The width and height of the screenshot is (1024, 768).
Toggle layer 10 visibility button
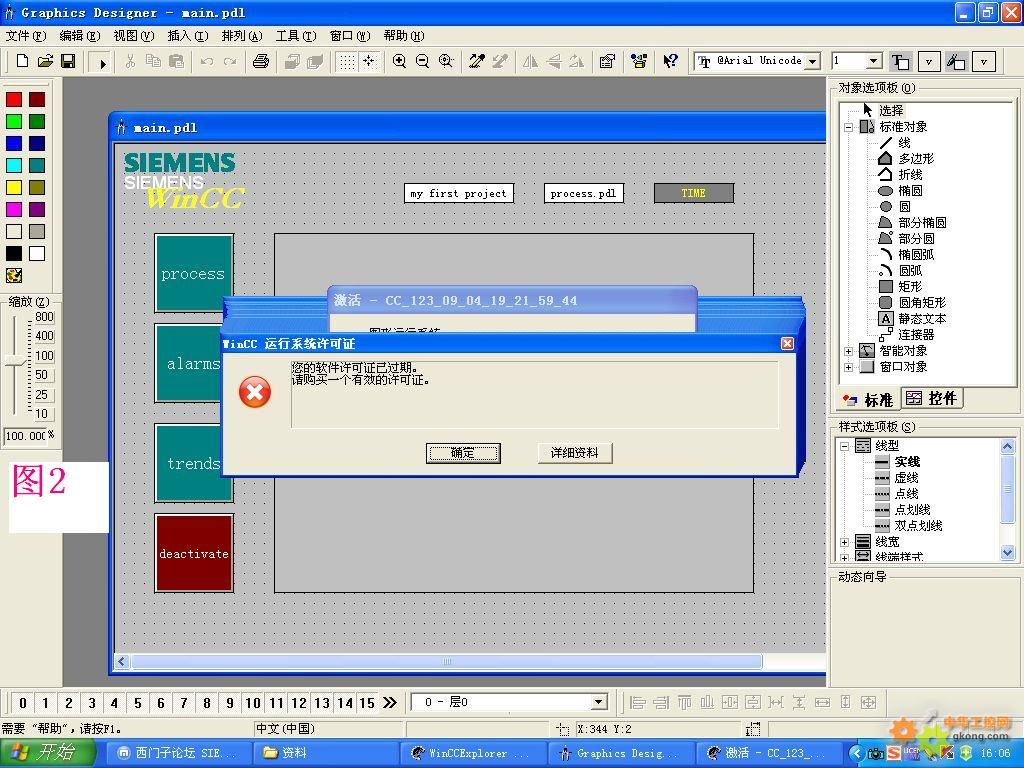253,703
